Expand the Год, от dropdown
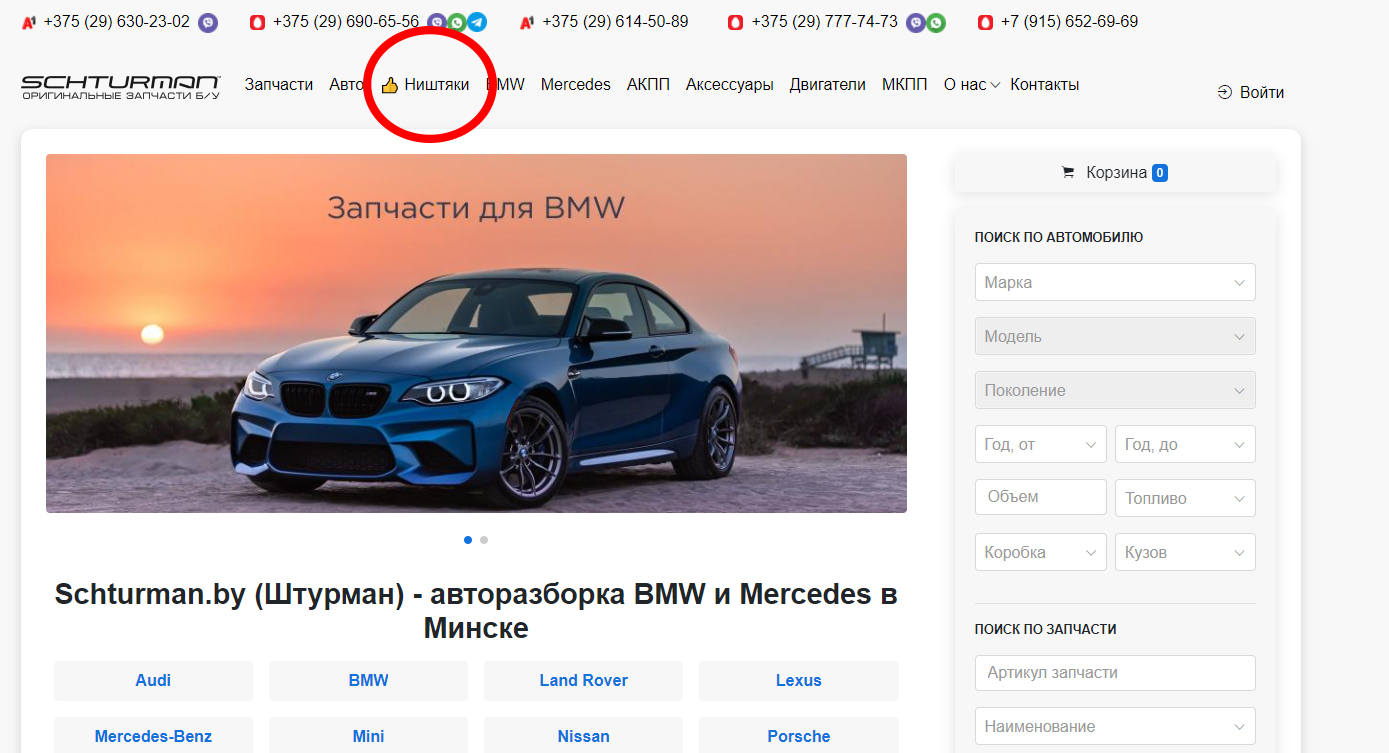Viewport: 1389px width, 753px height. click(x=1040, y=444)
